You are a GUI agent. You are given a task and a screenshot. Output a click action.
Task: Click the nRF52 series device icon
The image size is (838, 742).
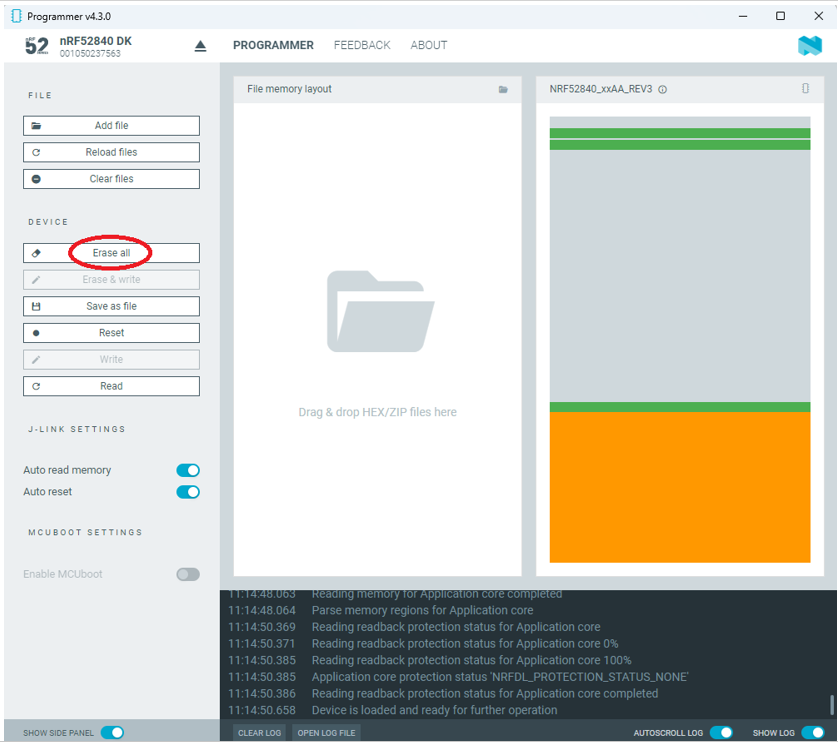click(36, 46)
